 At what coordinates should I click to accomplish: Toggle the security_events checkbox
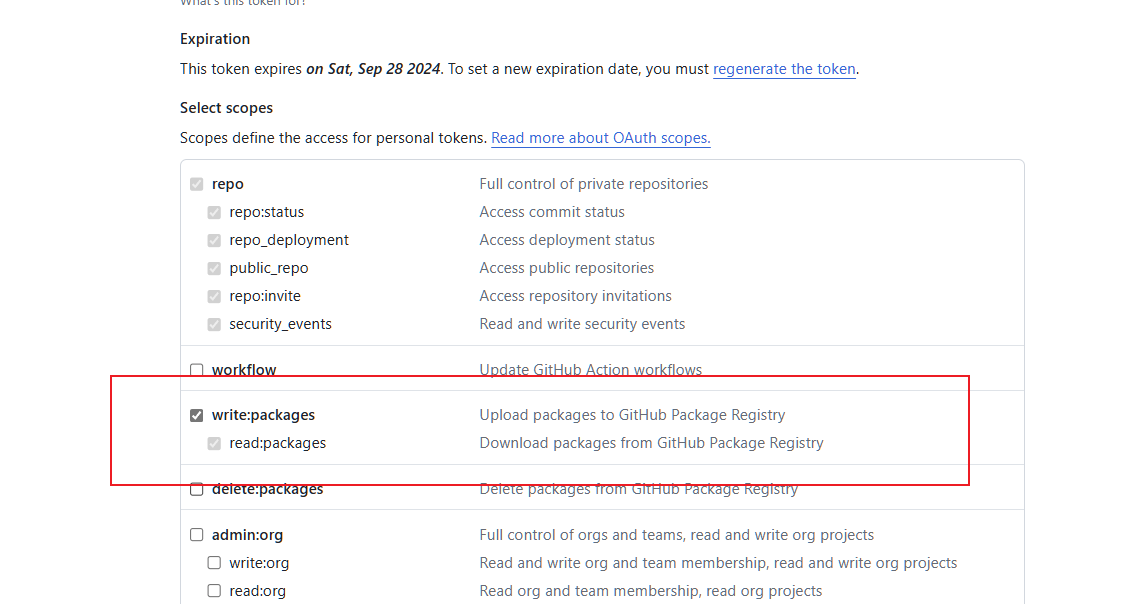(214, 324)
